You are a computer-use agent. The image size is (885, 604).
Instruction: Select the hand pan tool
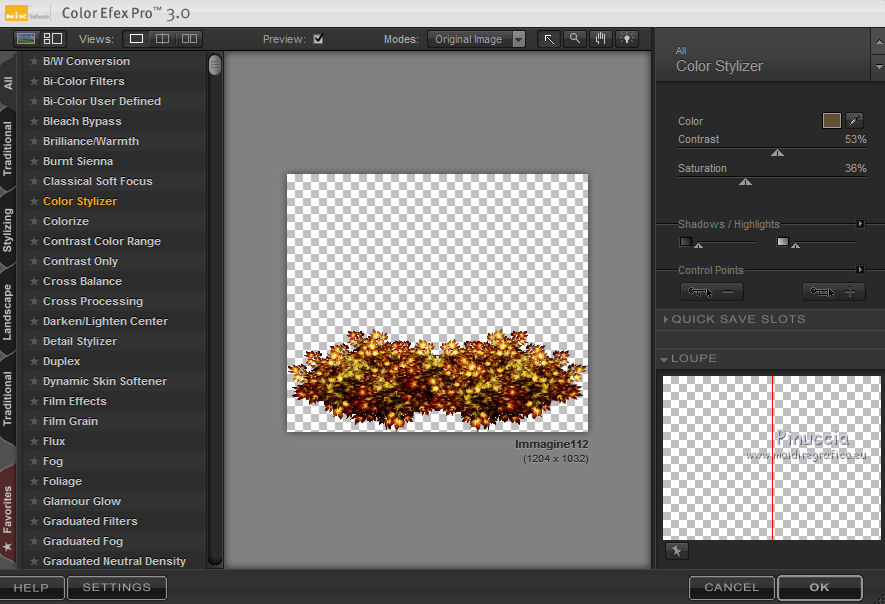[x=601, y=39]
